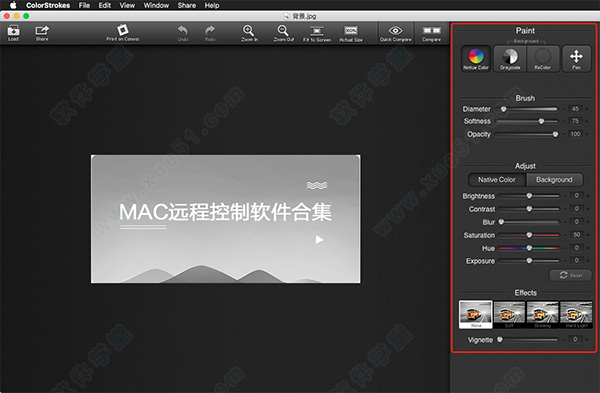
Task: Redo the last stroke
Action: (x=210, y=33)
